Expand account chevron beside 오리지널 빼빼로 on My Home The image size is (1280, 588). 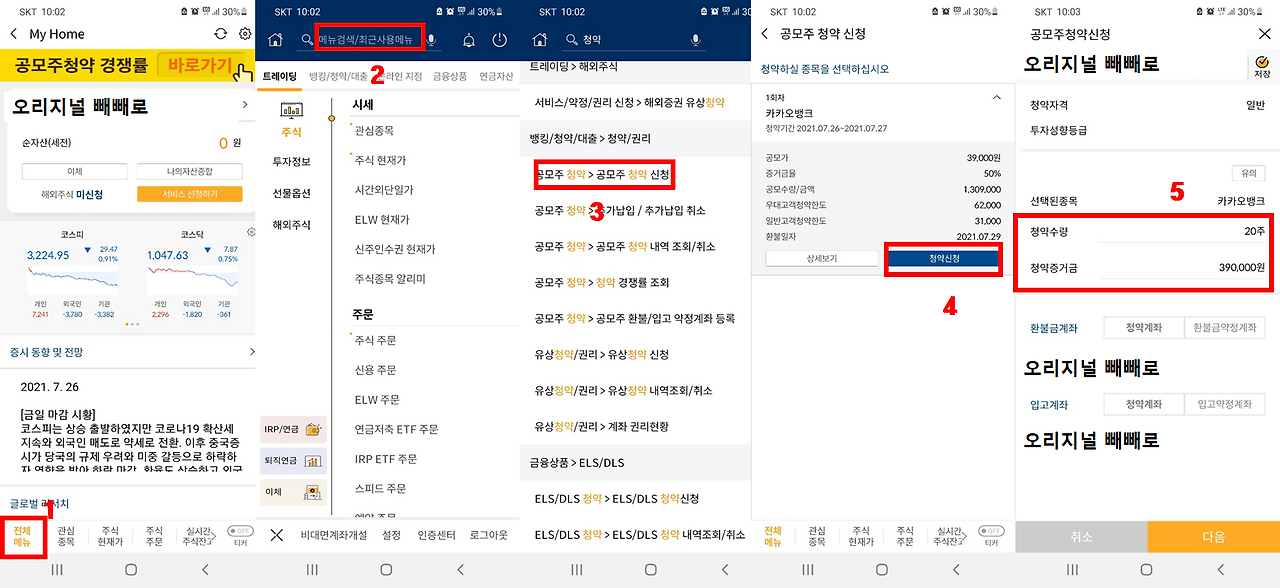244,105
